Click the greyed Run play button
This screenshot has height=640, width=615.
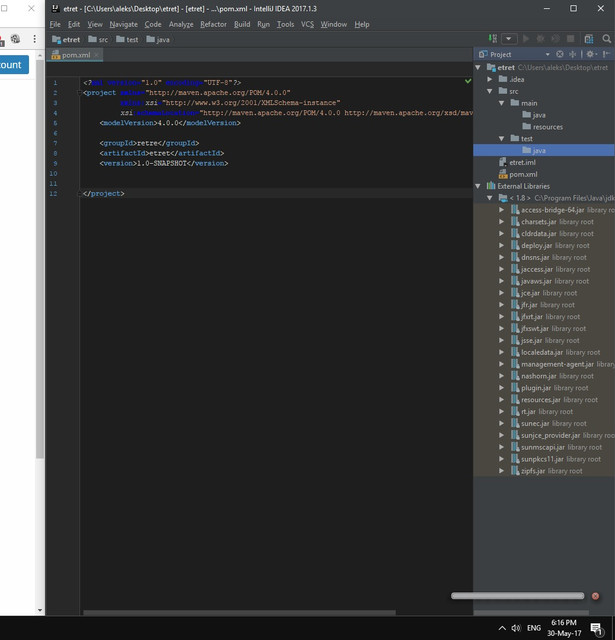[526, 39]
